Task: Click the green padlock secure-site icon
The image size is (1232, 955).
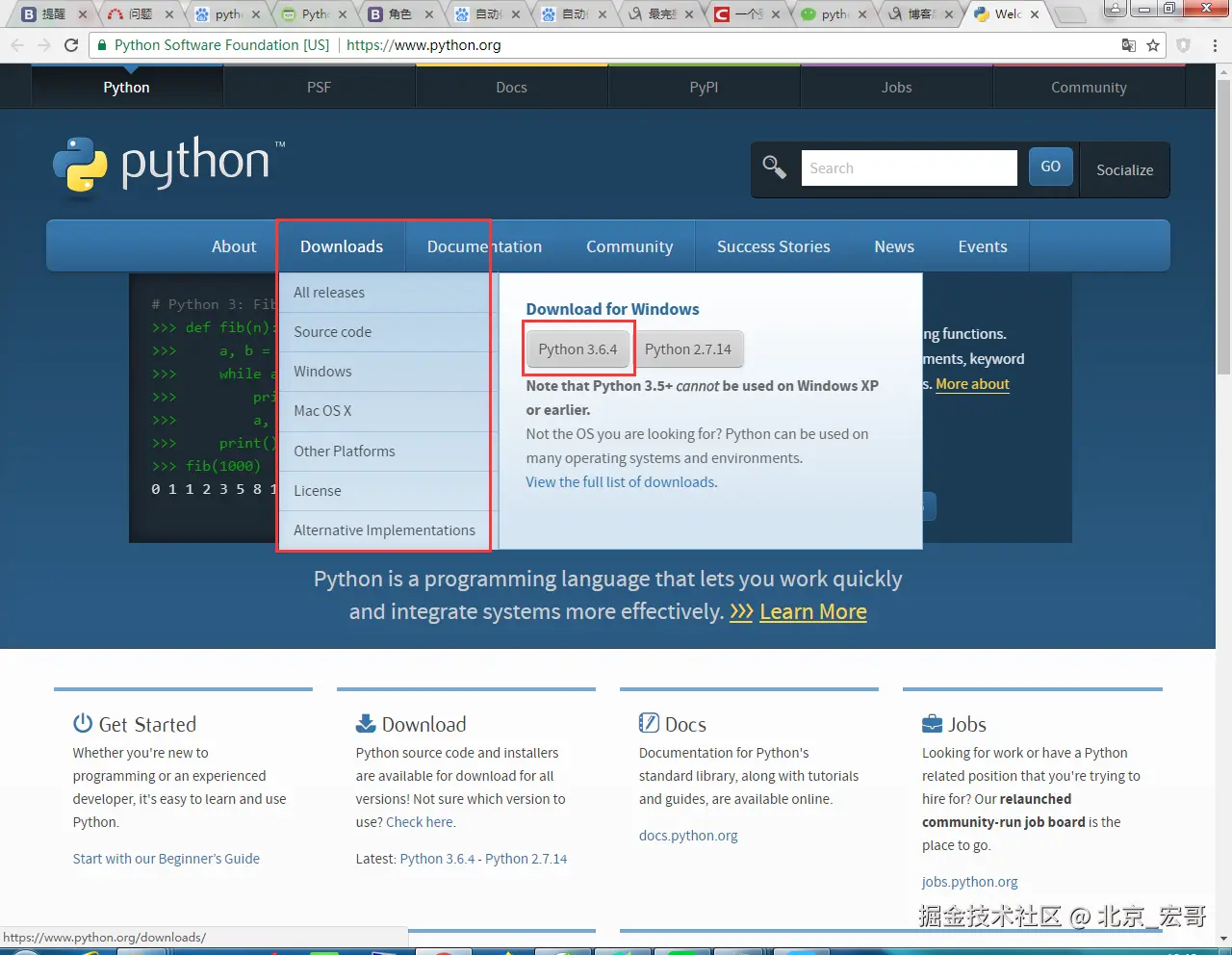Action: 102,45
